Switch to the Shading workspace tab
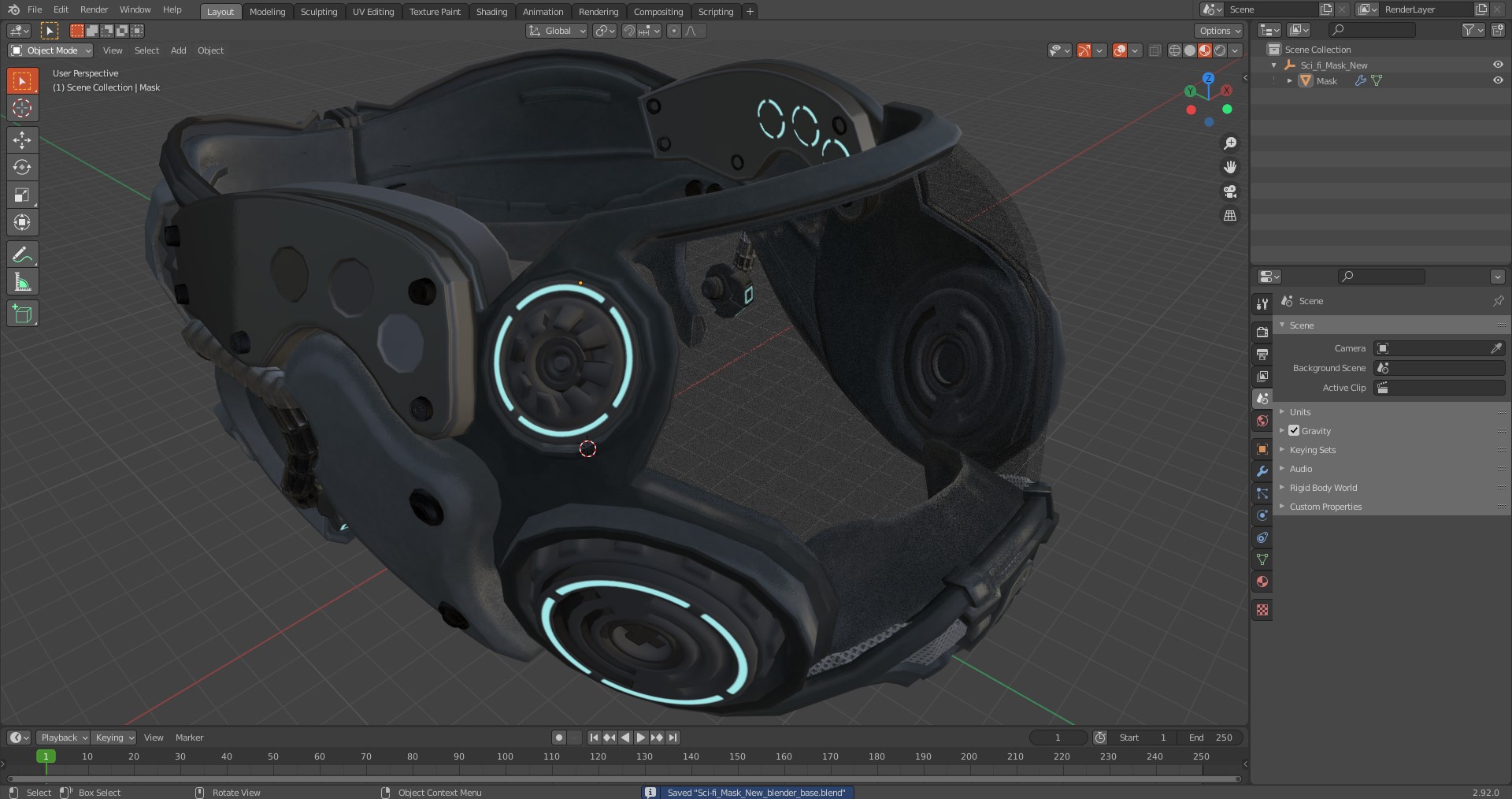This screenshot has height=799, width=1512. pos(491,12)
